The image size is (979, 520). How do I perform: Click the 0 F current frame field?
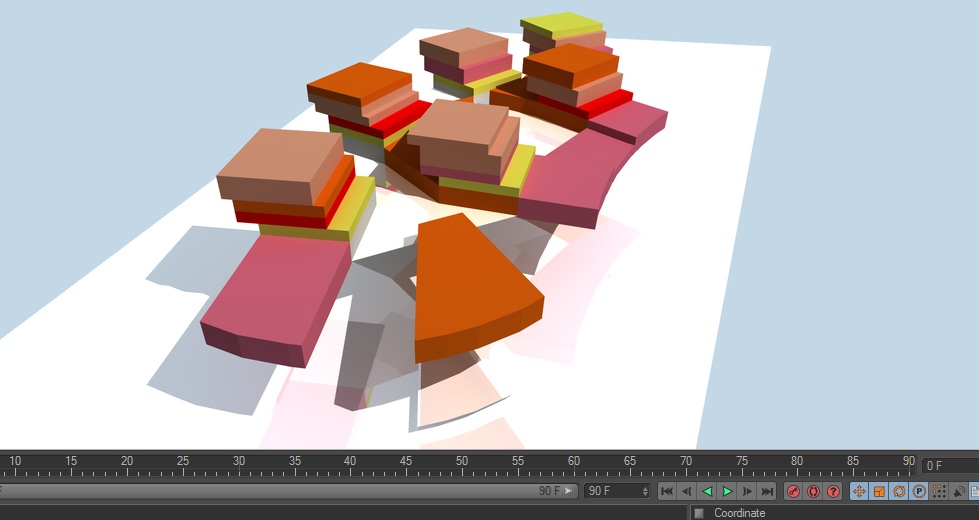[x=950, y=466]
